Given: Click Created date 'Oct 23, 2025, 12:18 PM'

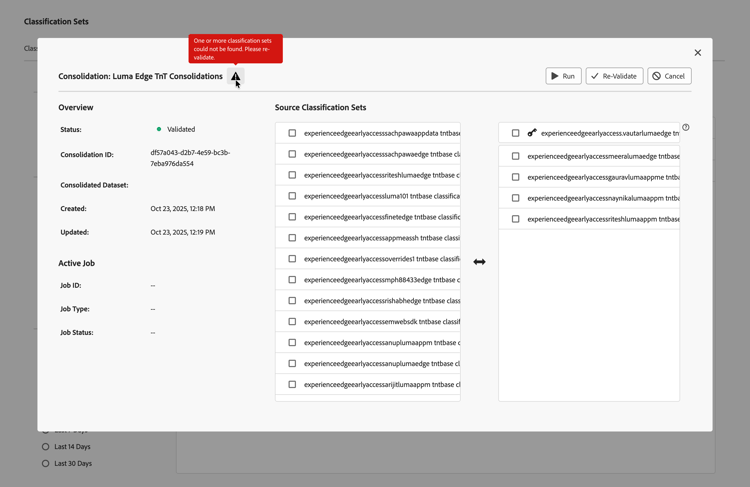Looking at the screenshot, I should tap(183, 209).
